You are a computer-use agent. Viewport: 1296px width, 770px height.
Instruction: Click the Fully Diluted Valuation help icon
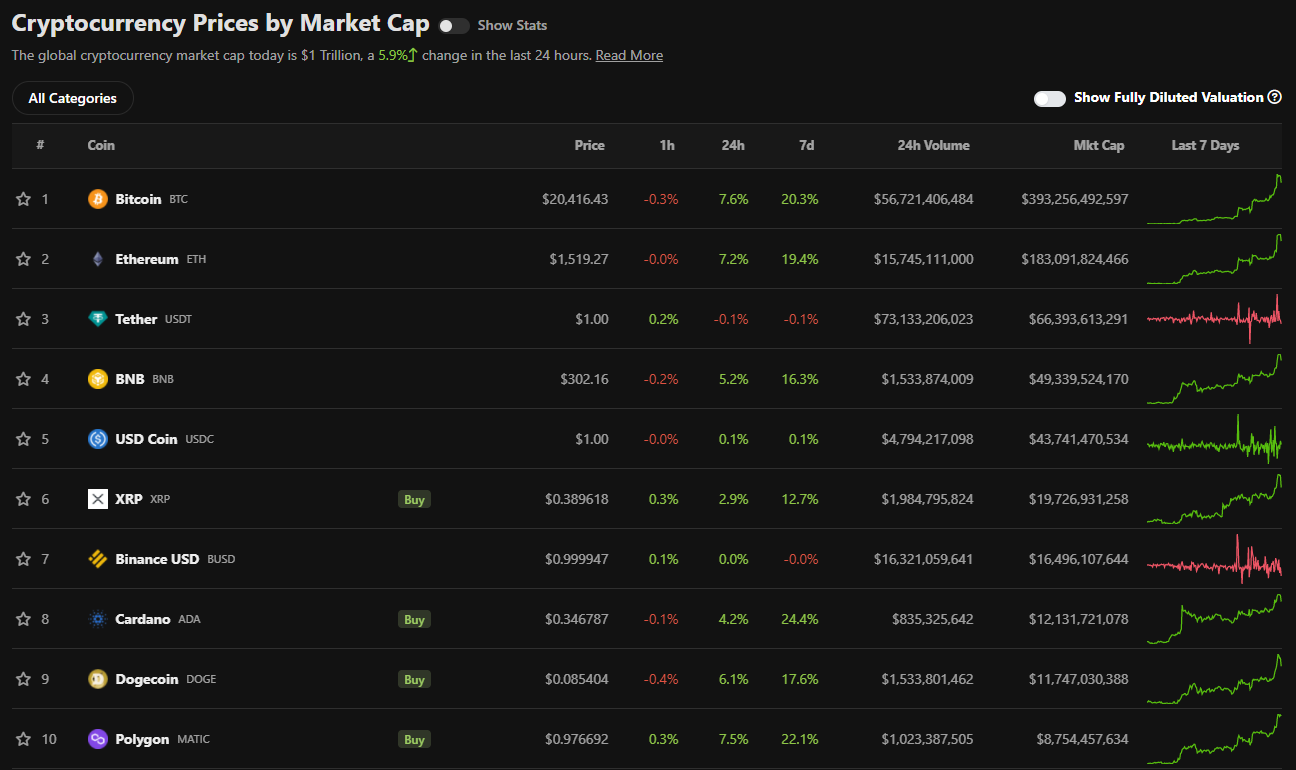[x=1275, y=97]
